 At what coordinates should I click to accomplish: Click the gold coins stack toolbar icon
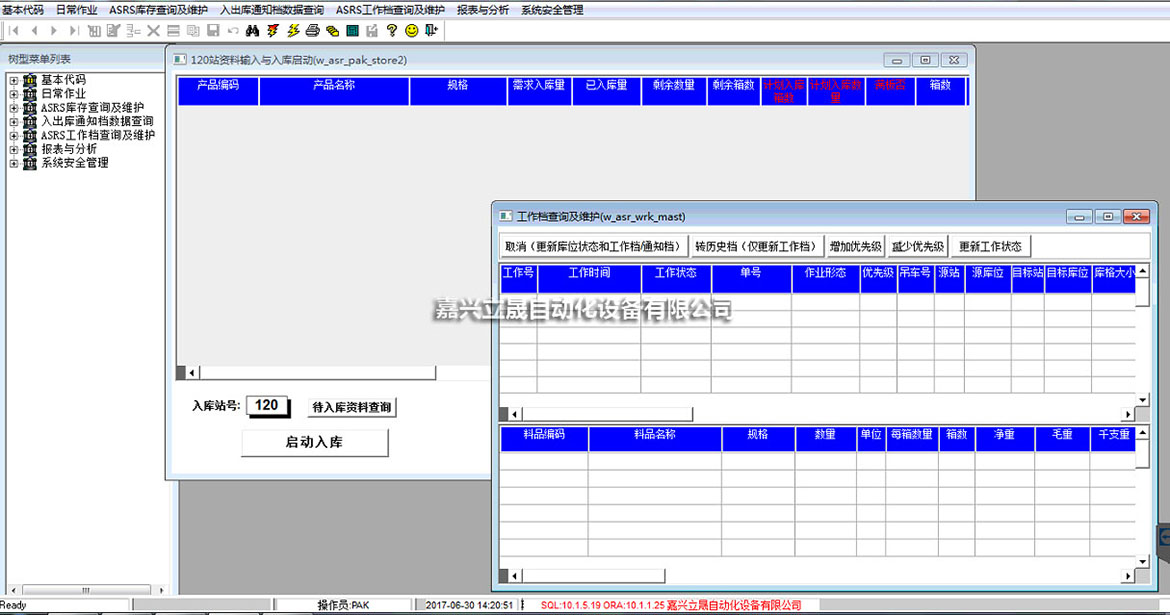coord(333,31)
